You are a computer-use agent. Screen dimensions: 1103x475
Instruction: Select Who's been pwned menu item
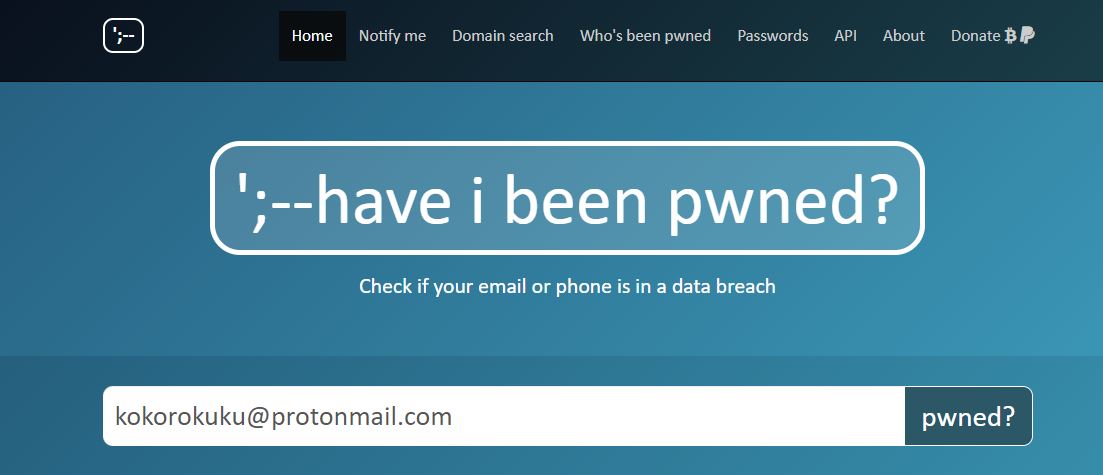tap(645, 36)
